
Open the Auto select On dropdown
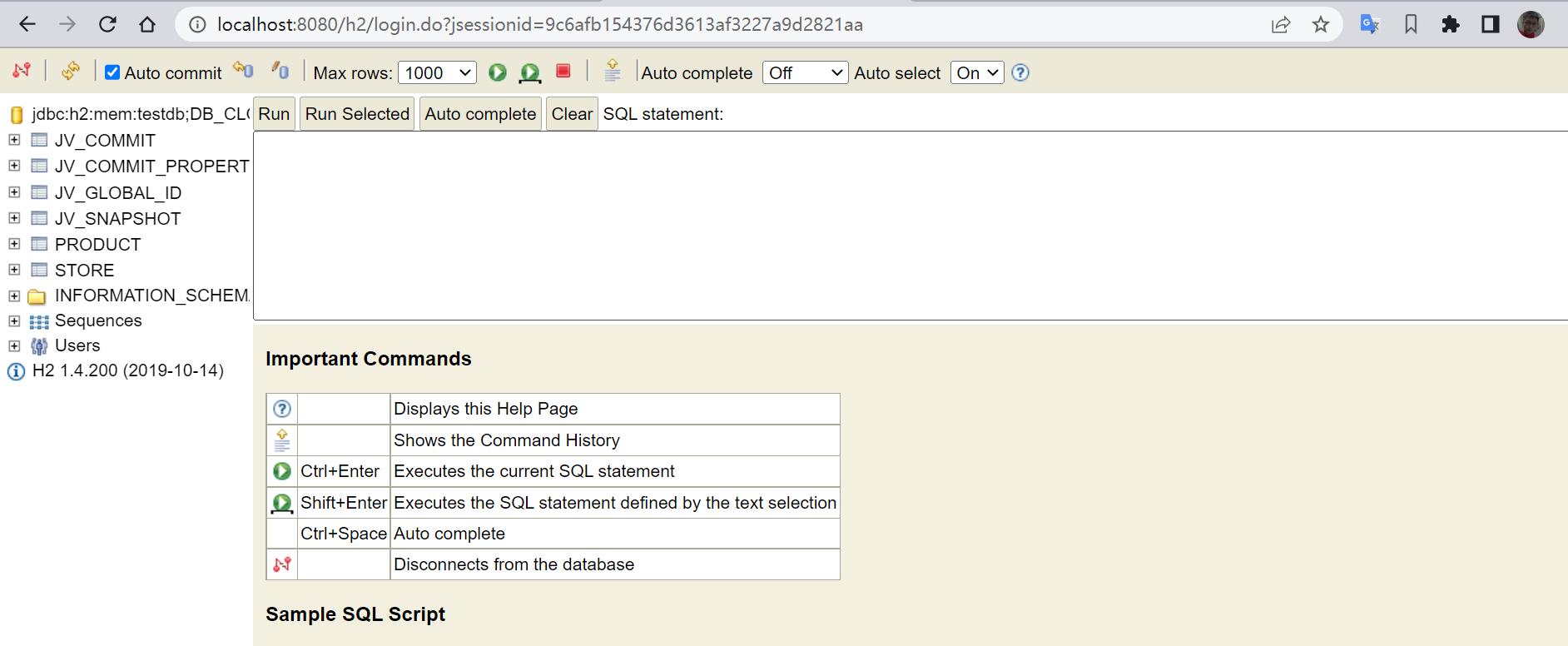[977, 73]
